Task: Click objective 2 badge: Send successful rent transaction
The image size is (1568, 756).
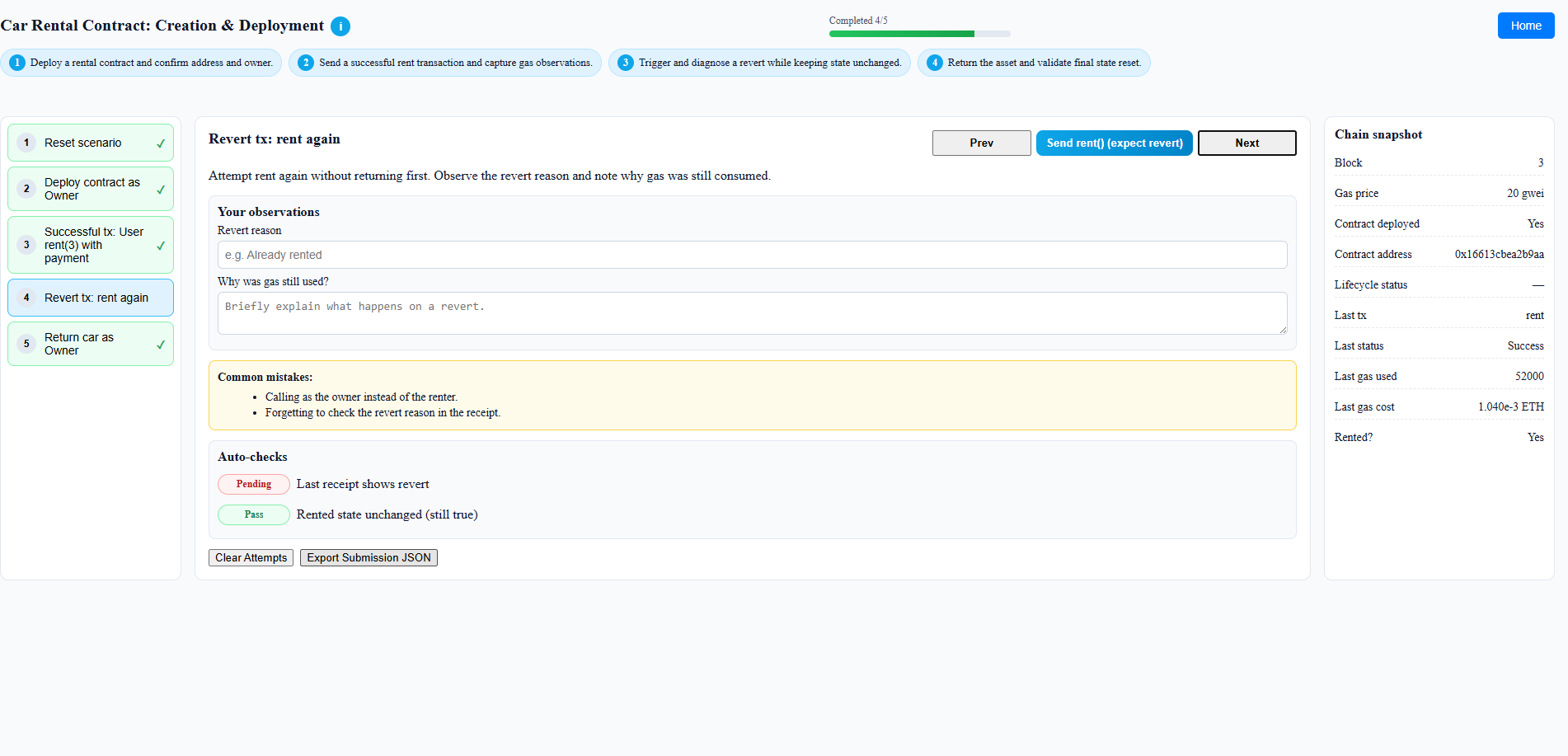Action: (445, 63)
